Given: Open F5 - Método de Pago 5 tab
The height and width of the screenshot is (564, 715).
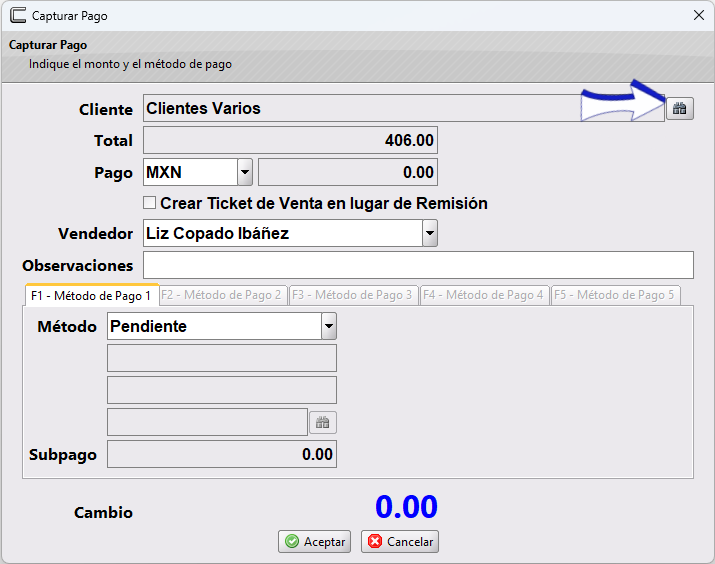Looking at the screenshot, I should coord(615,295).
